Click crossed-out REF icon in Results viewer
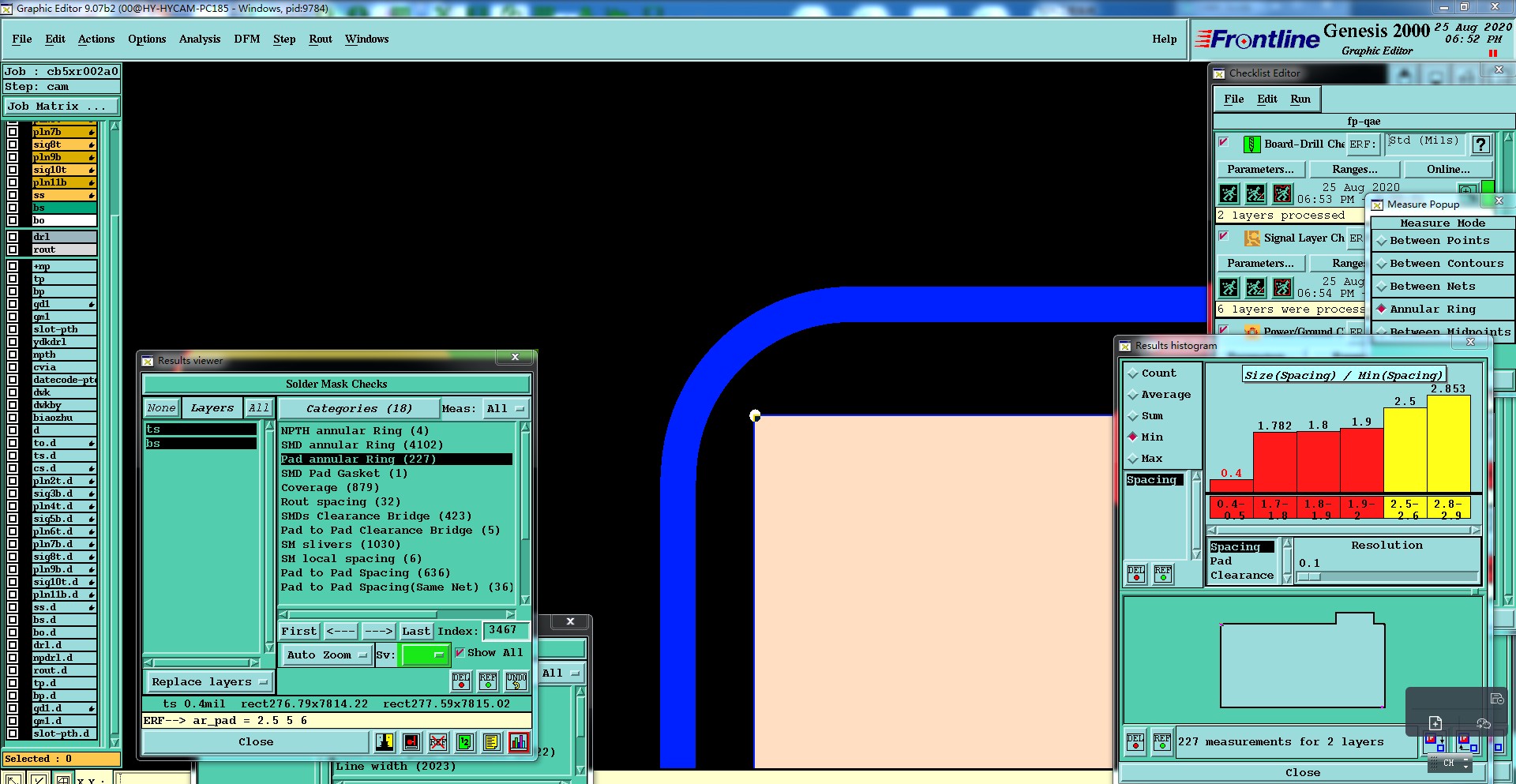 click(x=438, y=742)
